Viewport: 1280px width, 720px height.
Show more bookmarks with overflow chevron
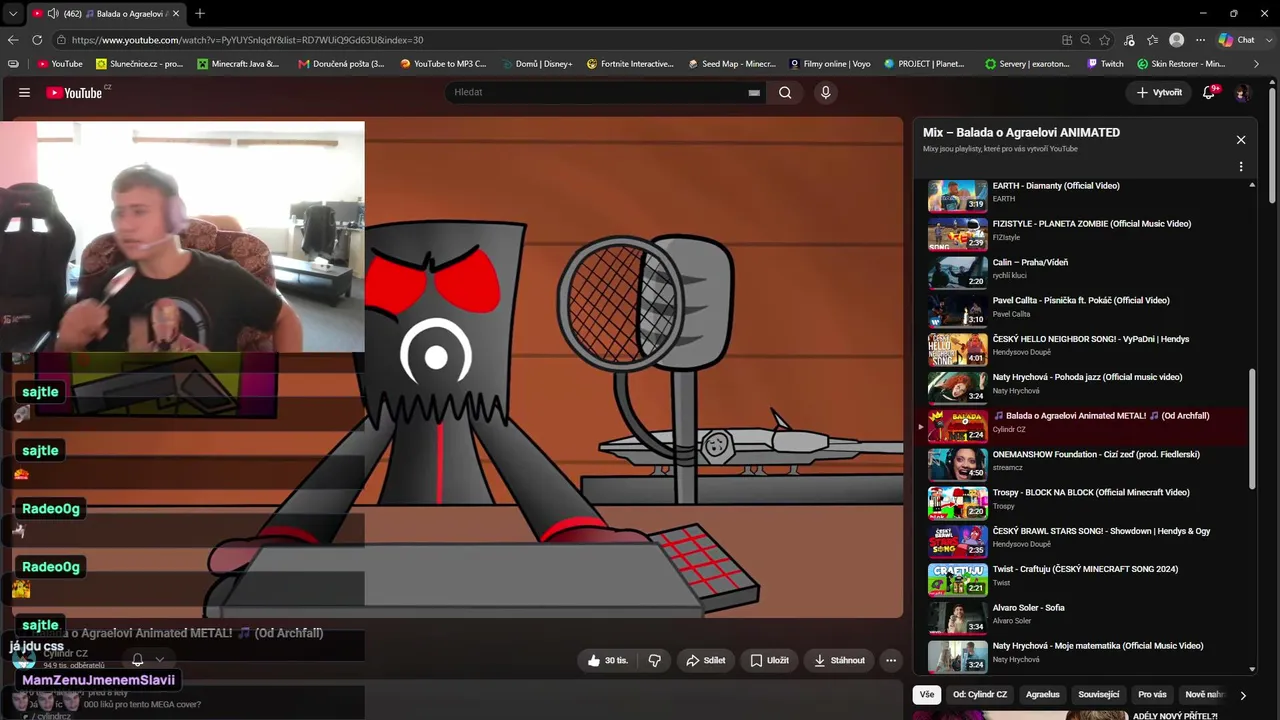tap(1257, 64)
